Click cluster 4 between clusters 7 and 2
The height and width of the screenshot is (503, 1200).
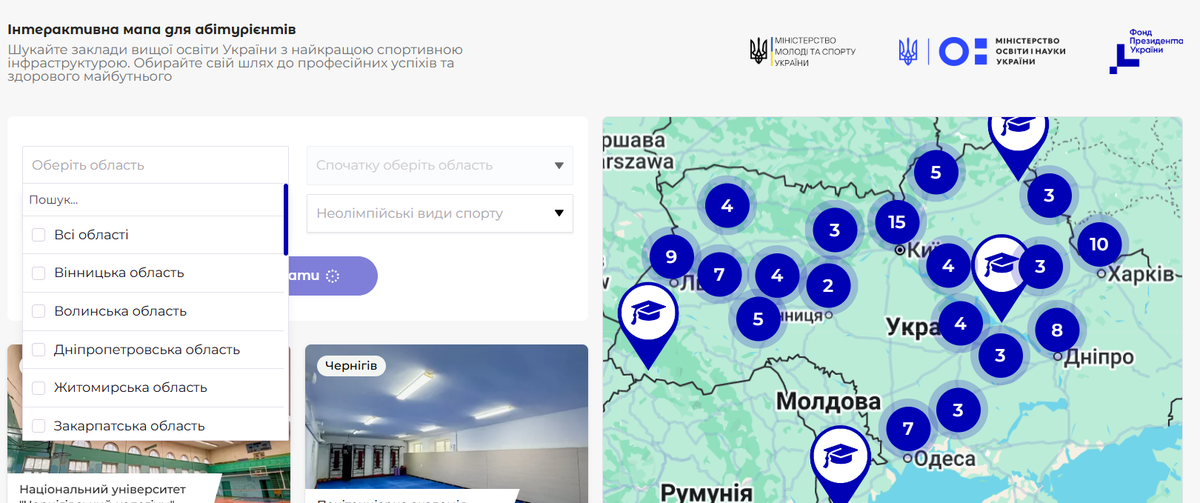[x=777, y=275]
